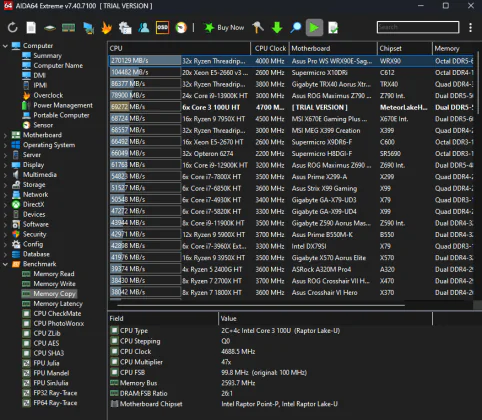Expand the Network tree node

click(5, 195)
